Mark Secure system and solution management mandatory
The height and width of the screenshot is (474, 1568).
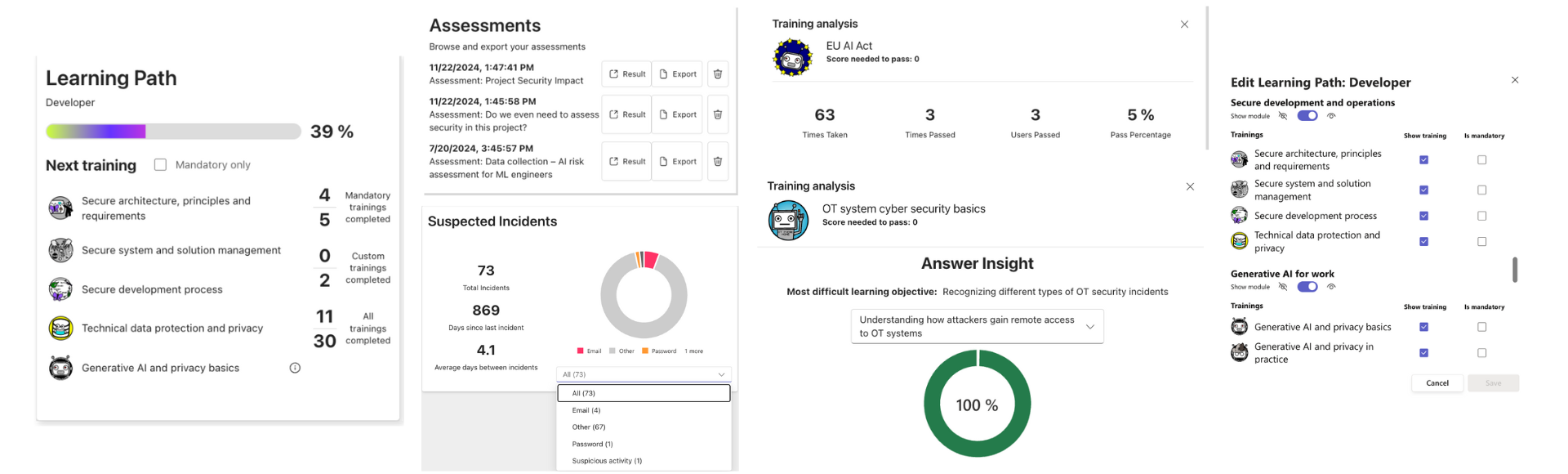click(x=1482, y=190)
